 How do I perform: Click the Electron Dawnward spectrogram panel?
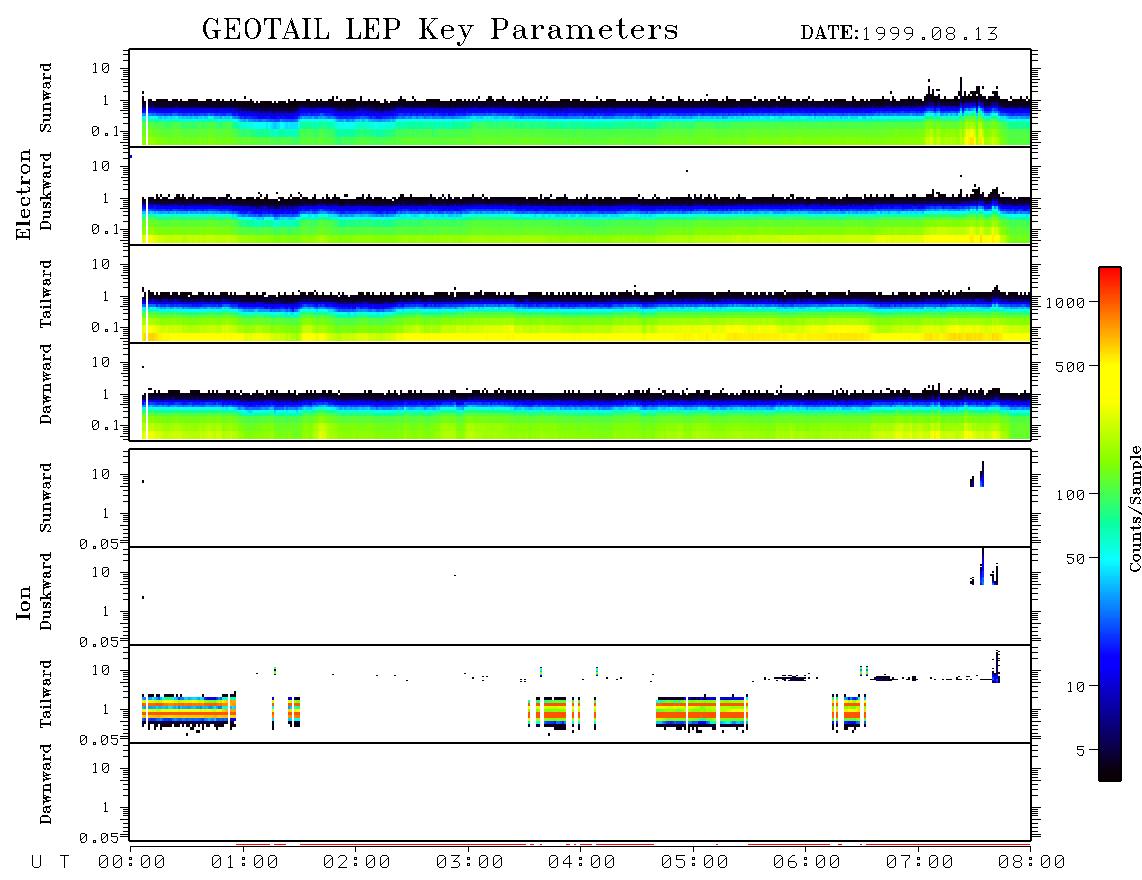tap(580, 391)
